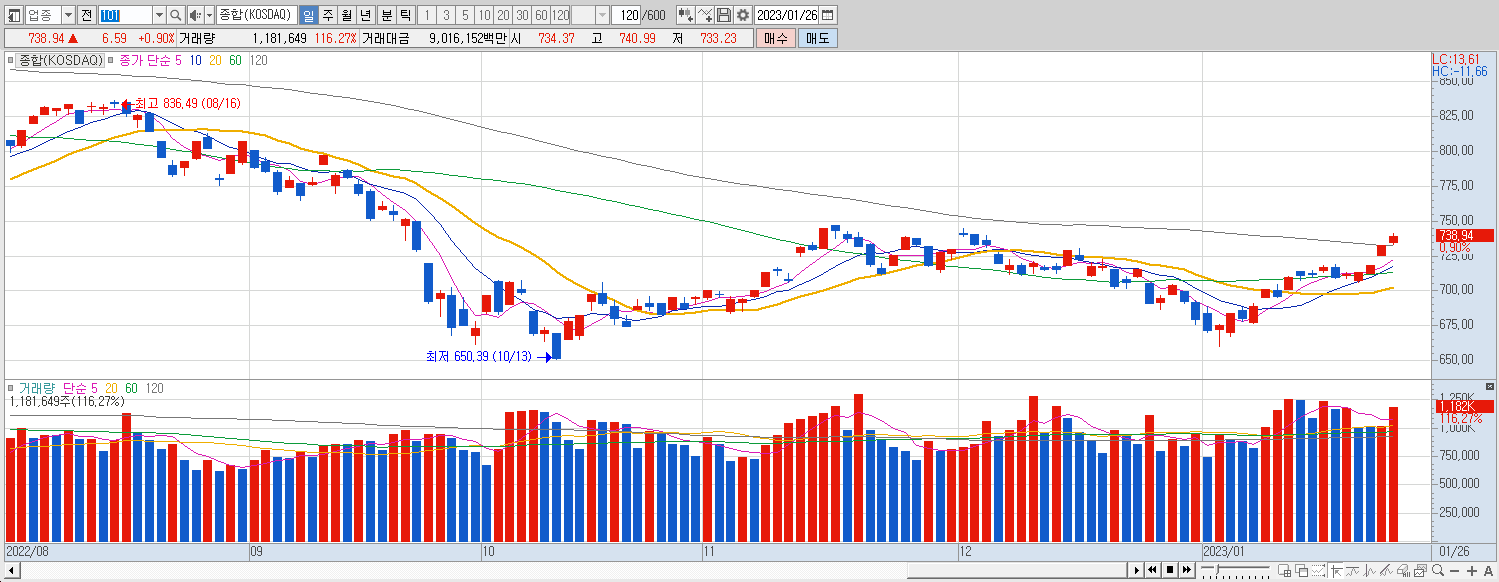Click the window-with-grid layout icon
This screenshot has height=582, width=1499.
pos(1284,571)
